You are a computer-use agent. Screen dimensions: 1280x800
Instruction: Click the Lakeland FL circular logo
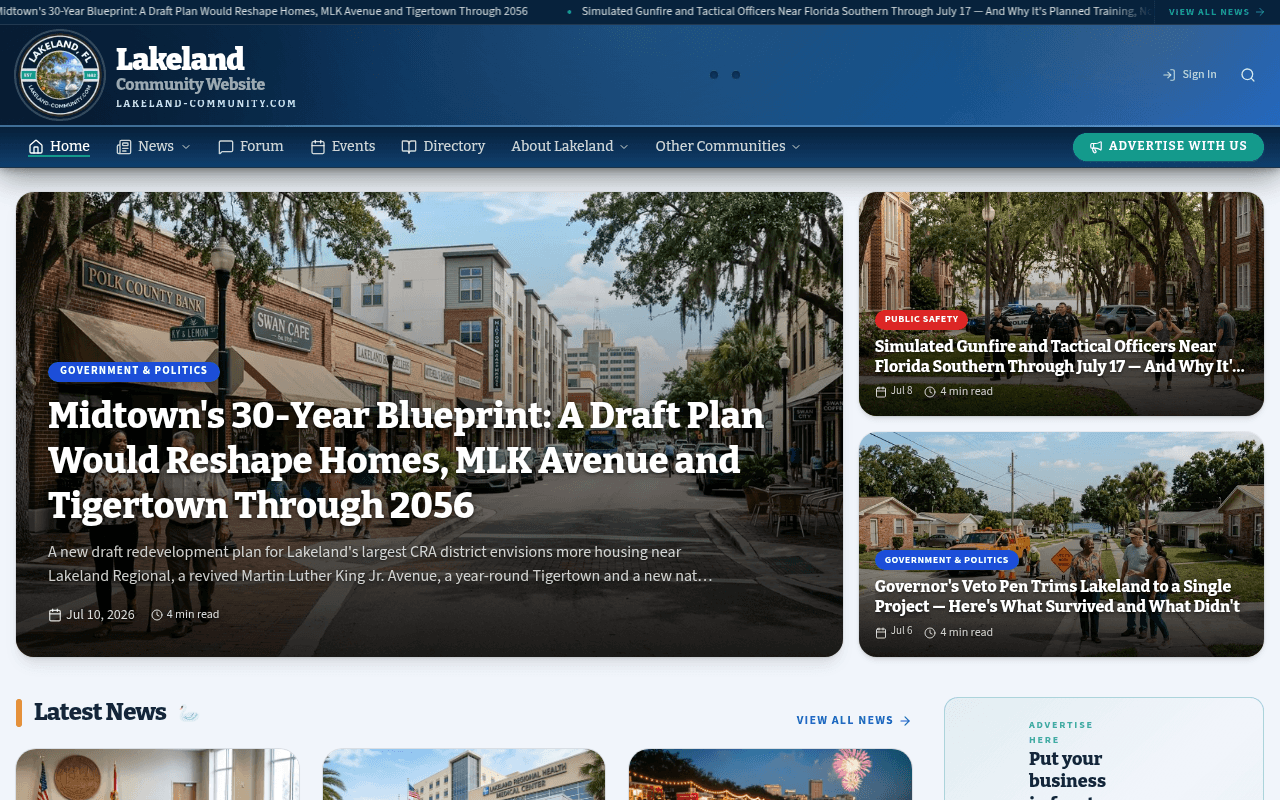click(x=60, y=75)
